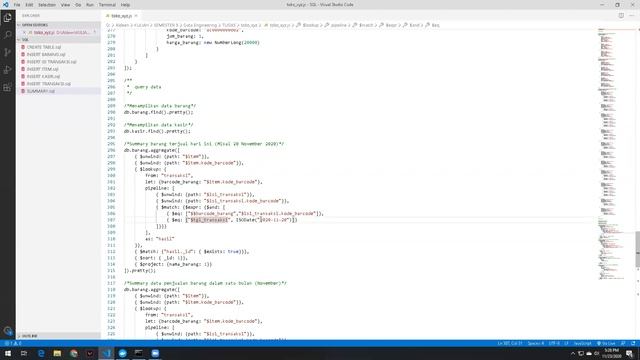This screenshot has width=640, height=360.
Task: Open File Explorer from the taskbar
Action: pyautogui.click(x=57, y=353)
